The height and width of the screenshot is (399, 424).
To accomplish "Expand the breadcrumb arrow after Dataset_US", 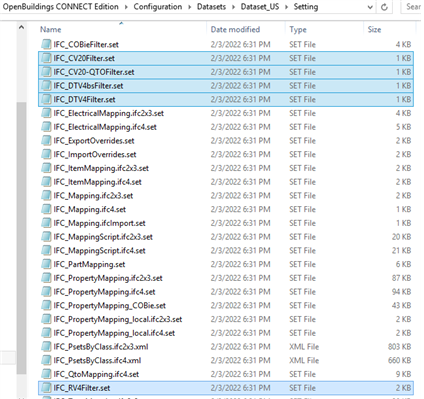I will pyautogui.click(x=286, y=7).
